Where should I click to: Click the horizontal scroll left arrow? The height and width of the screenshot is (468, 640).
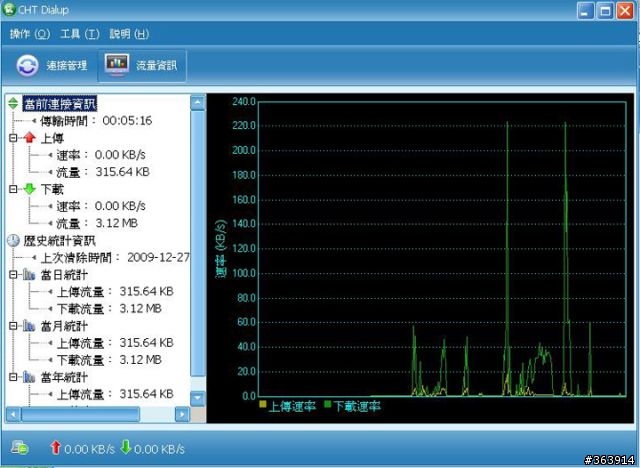coord(13,415)
